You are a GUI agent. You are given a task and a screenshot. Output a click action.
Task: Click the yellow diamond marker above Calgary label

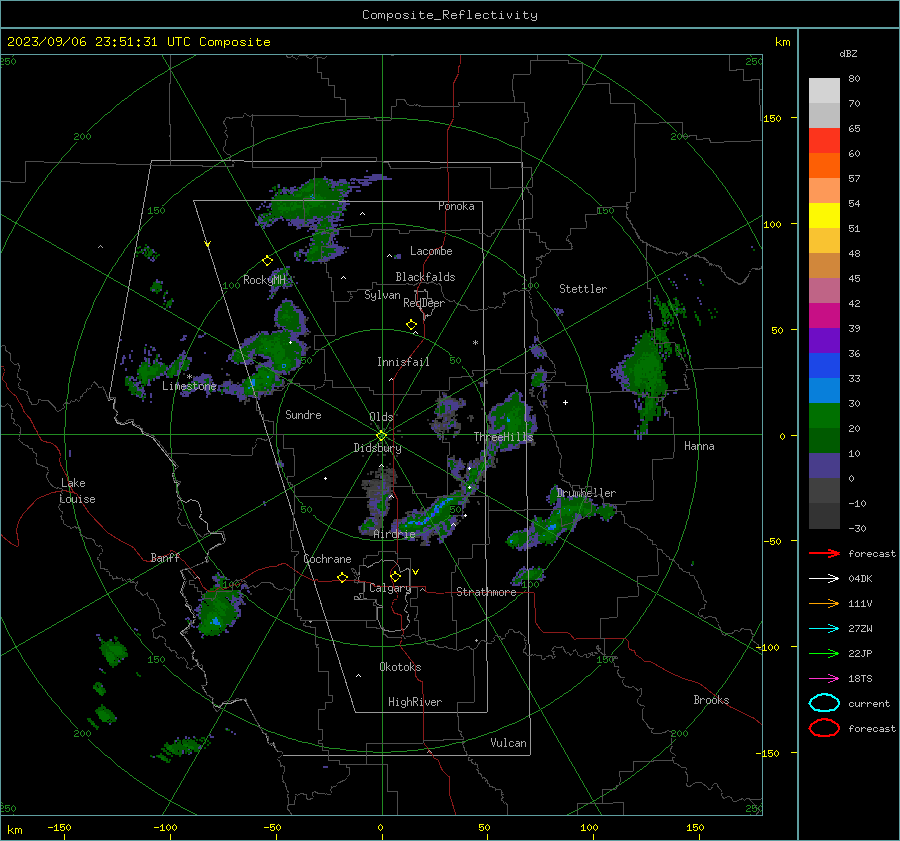pos(395,576)
